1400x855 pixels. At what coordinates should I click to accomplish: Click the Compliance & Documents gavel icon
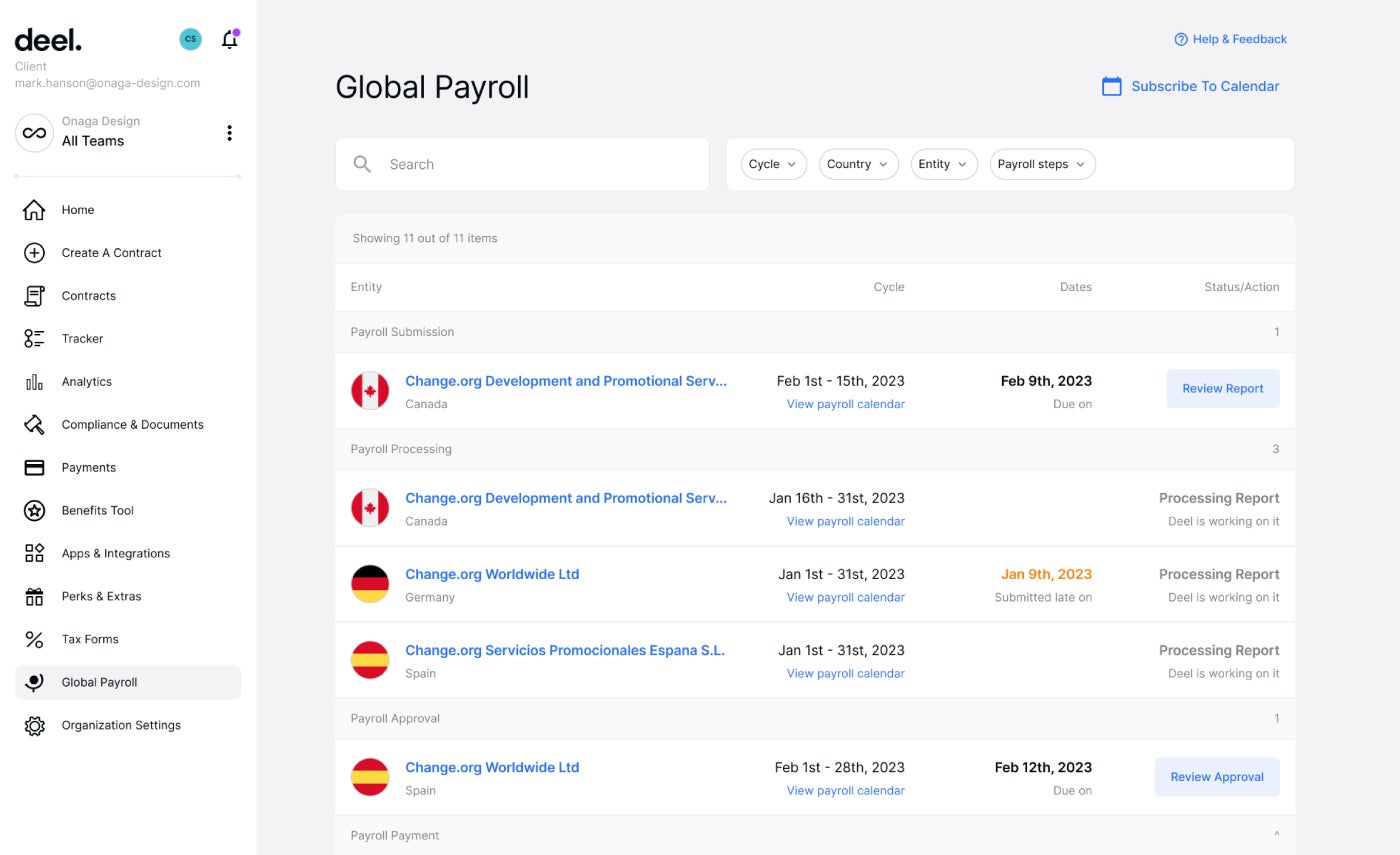coord(34,425)
